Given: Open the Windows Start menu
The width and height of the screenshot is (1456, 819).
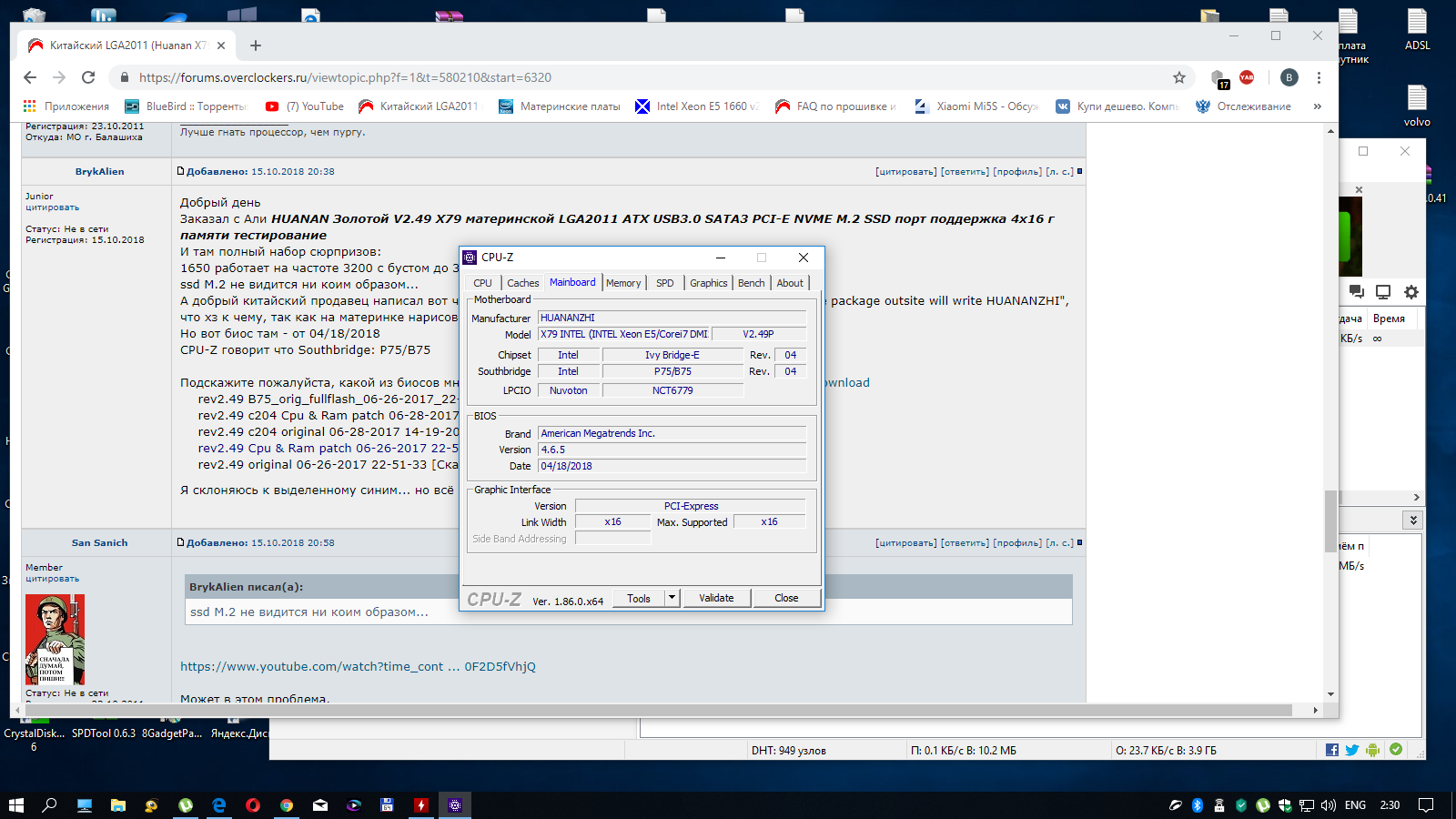Looking at the screenshot, I should tap(15, 805).
